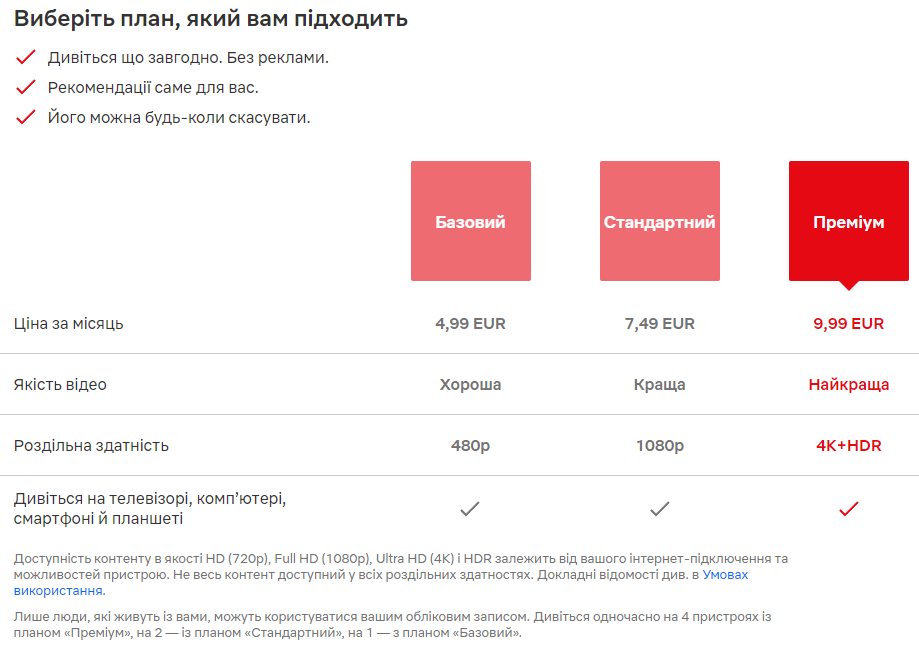Click the red checkmark under Преміум column

(x=849, y=509)
